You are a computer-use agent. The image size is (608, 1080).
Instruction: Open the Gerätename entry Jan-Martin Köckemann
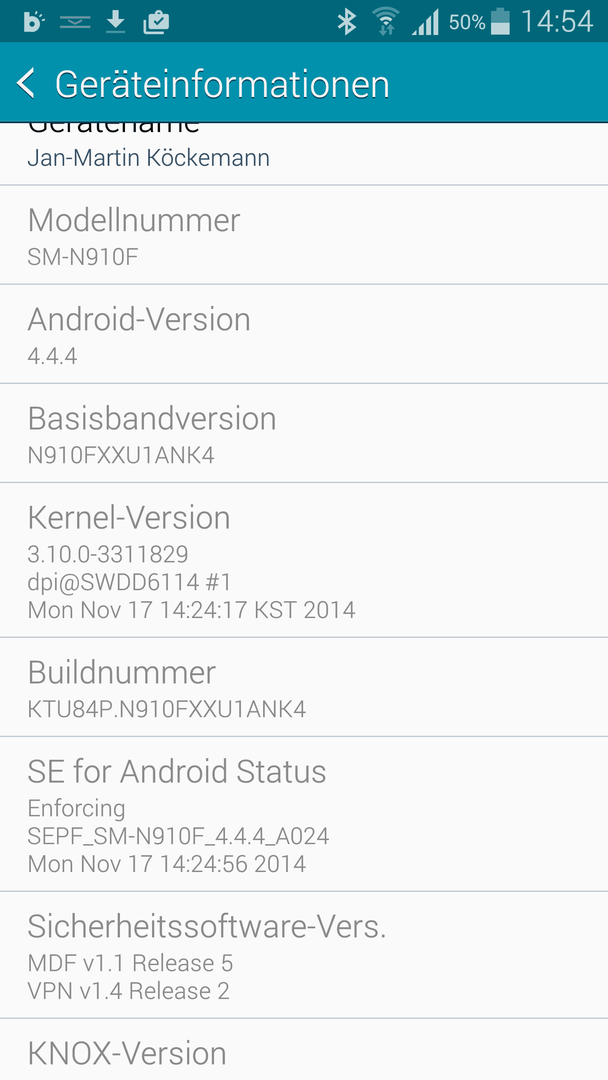304,154
